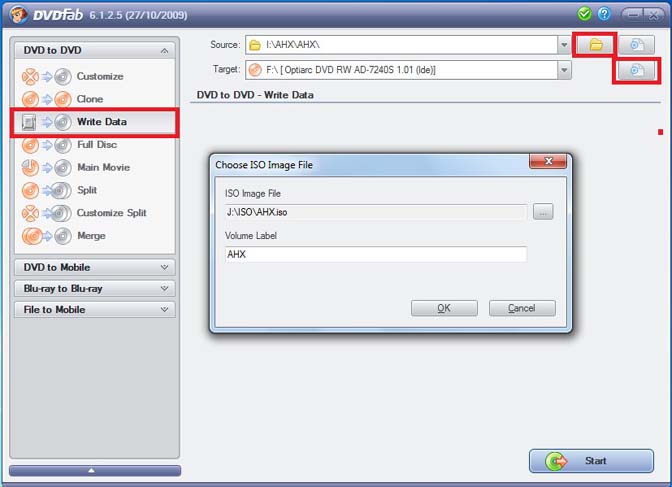Click the green checkmark status icon

tap(584, 14)
